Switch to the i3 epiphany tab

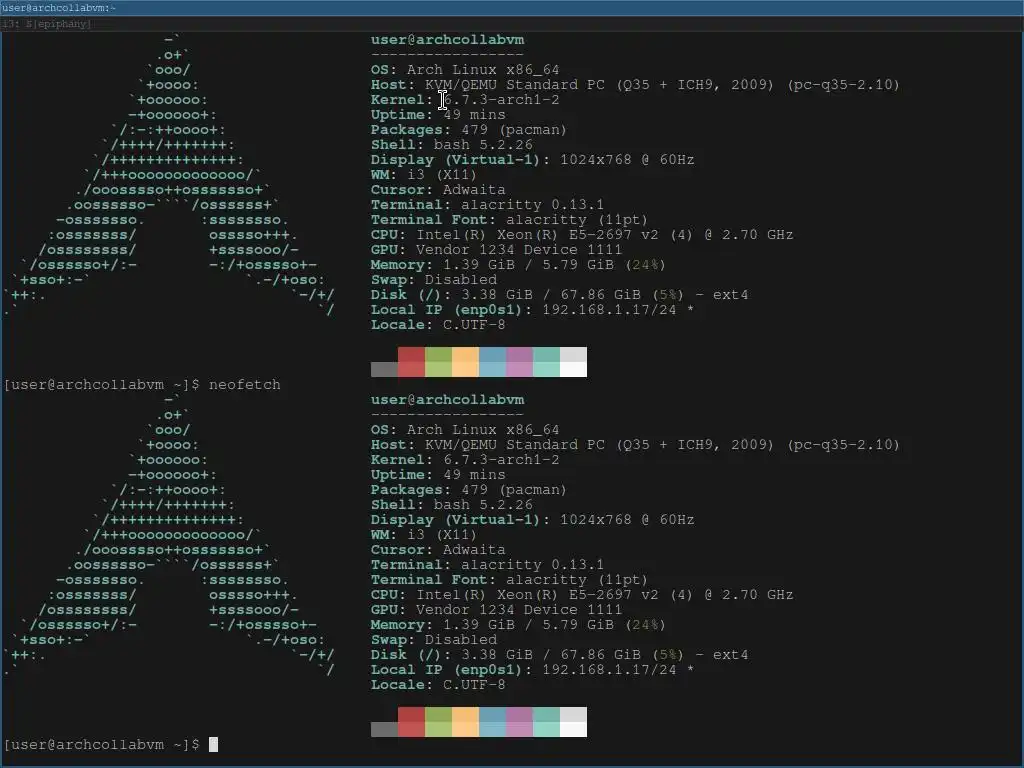[x=512, y=24]
